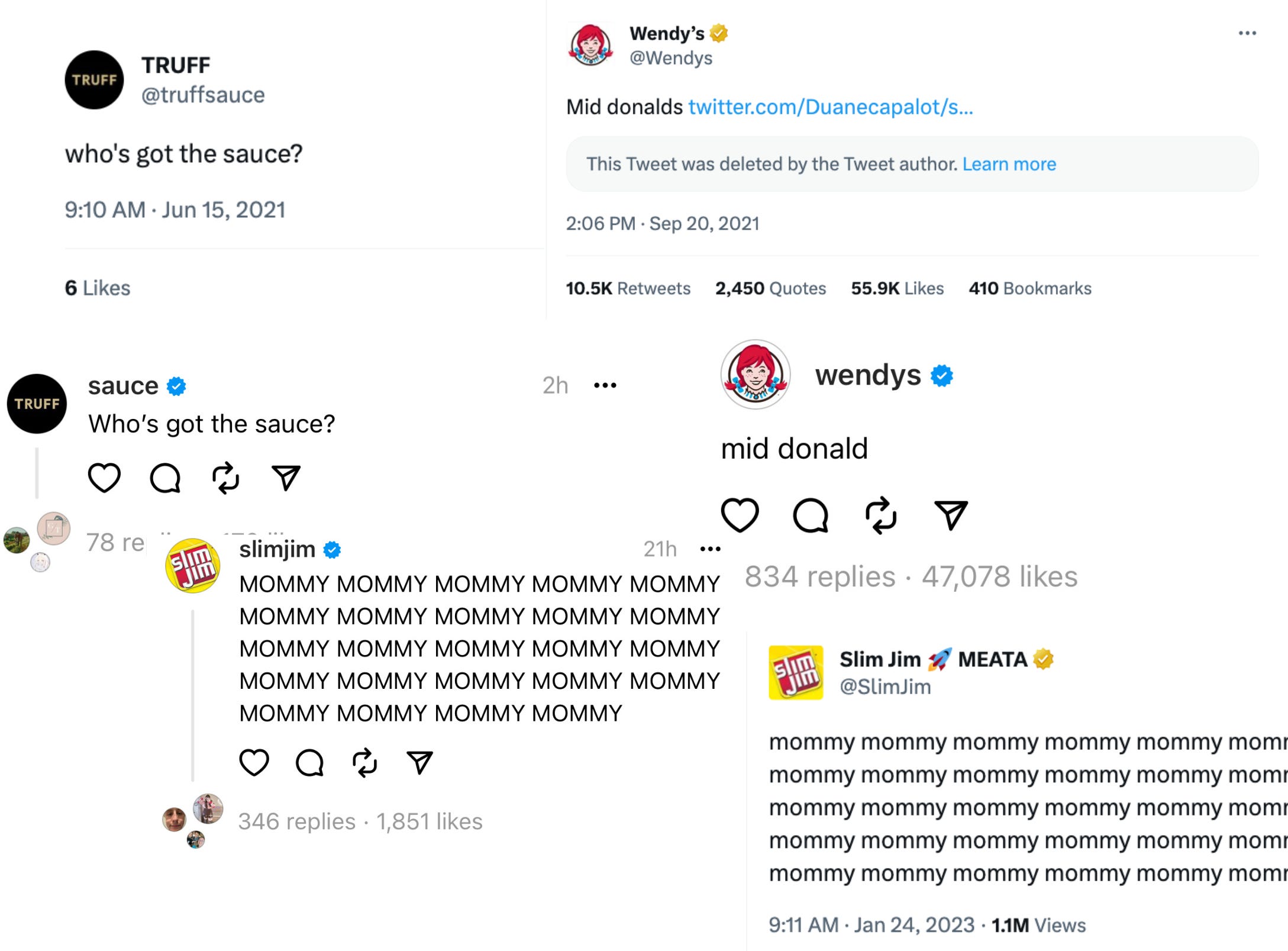This screenshot has width=1288, height=951.
Task: Open the three-dot menu on the sauce post
Action: tap(605, 384)
